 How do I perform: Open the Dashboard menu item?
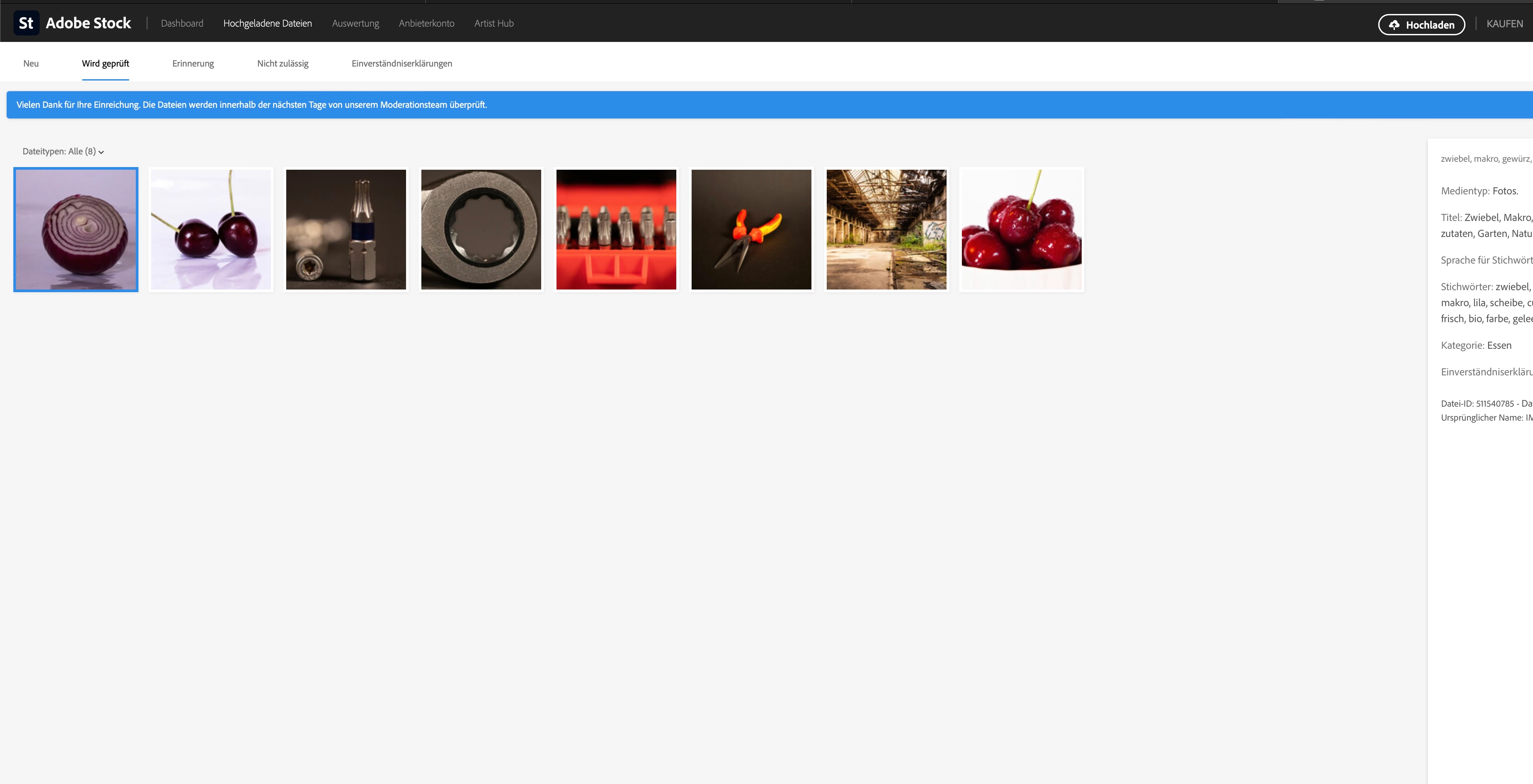pos(182,23)
